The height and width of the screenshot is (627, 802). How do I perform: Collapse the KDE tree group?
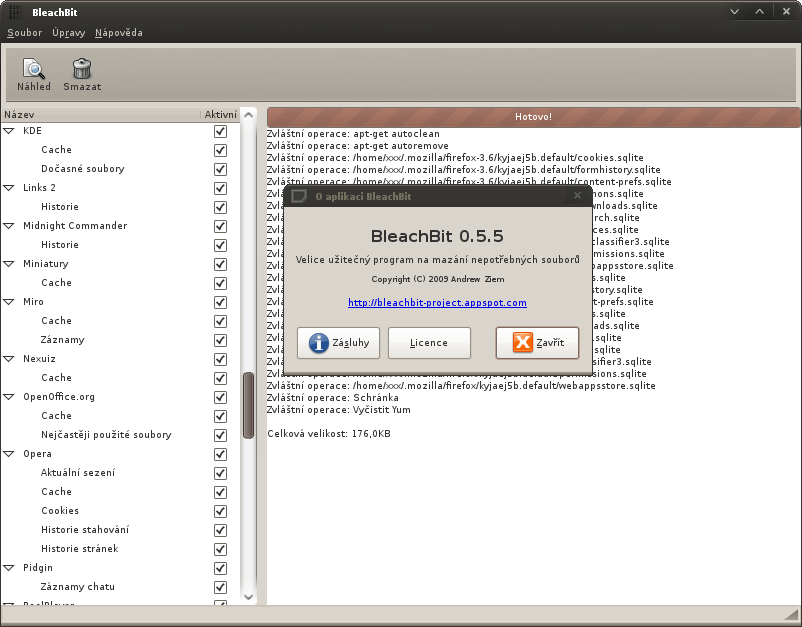pos(9,131)
